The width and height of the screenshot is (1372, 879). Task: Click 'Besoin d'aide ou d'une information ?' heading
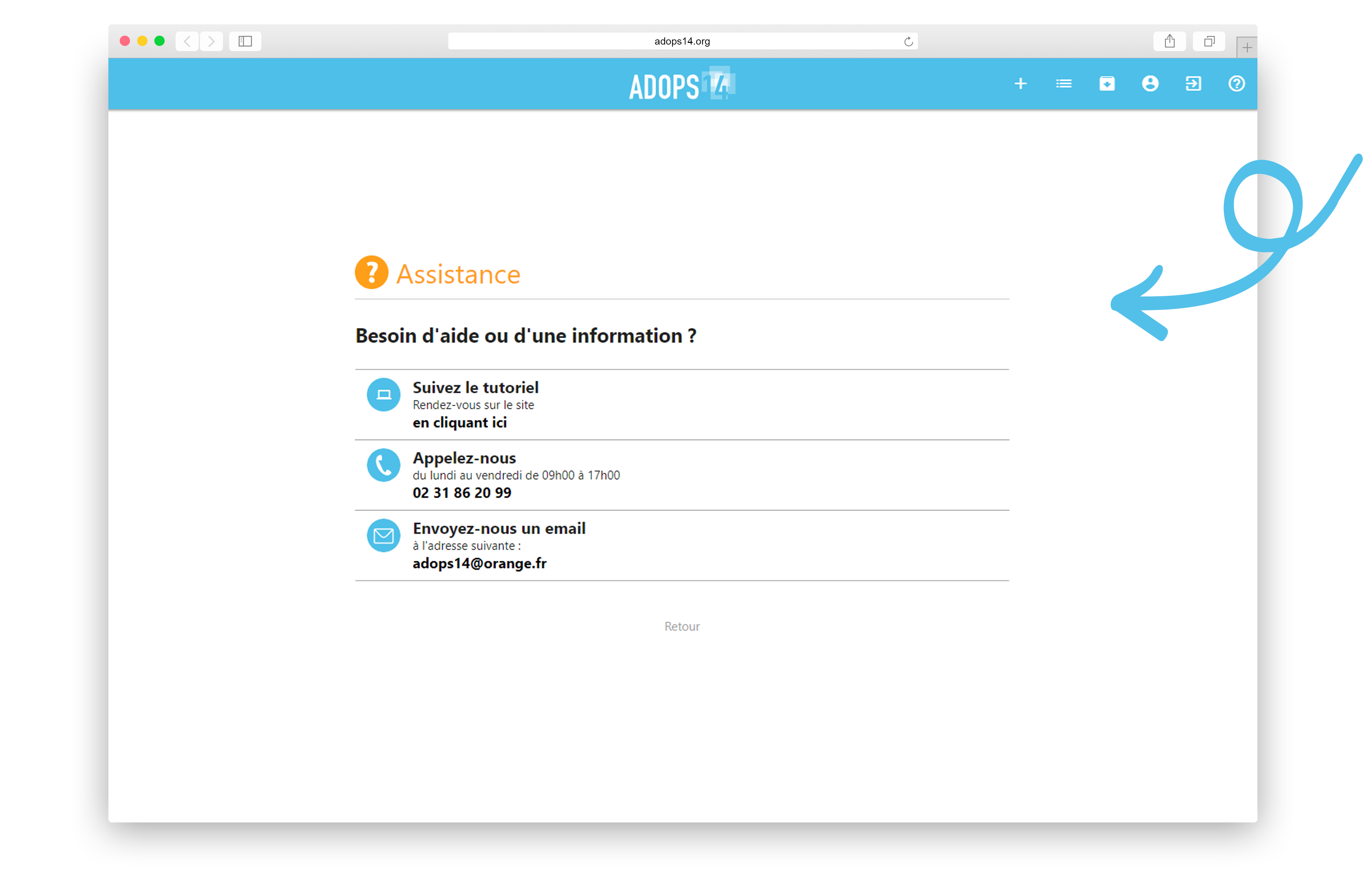click(526, 336)
